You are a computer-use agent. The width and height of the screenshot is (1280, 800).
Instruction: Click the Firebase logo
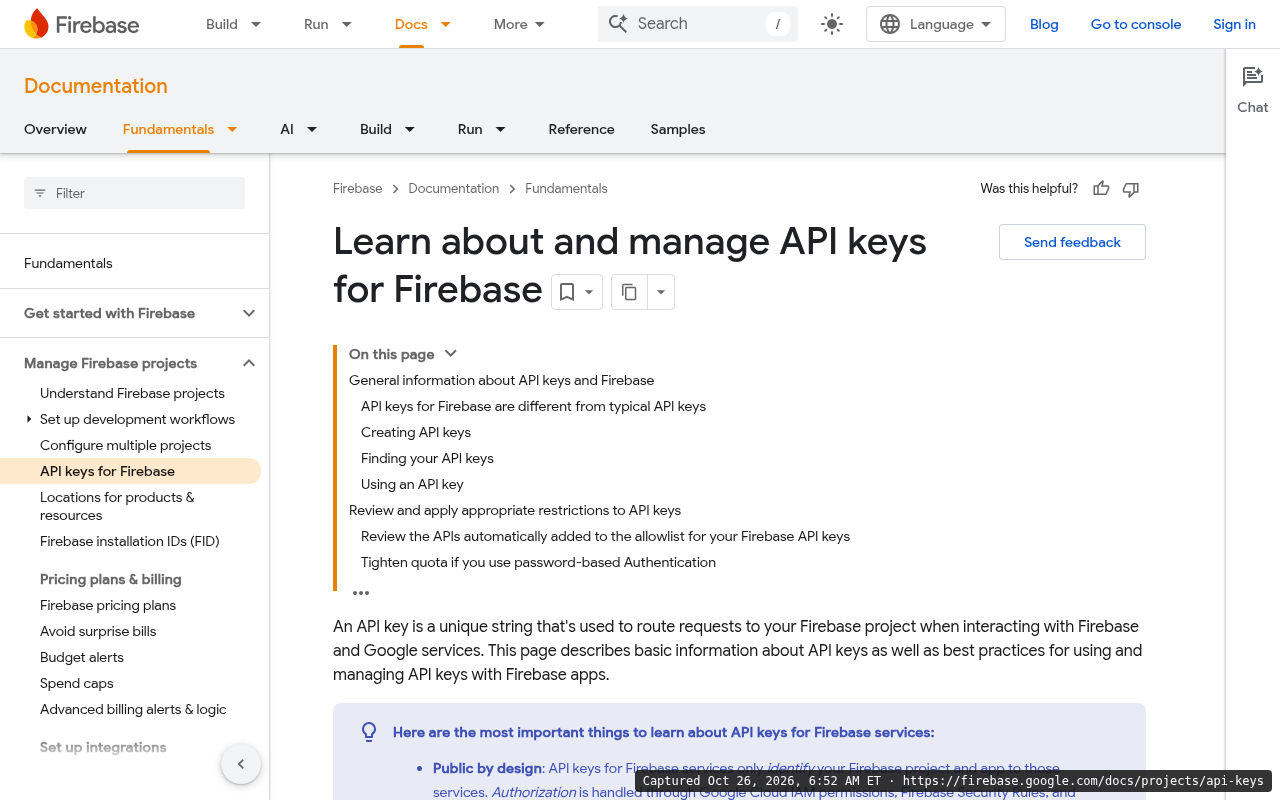(x=81, y=24)
